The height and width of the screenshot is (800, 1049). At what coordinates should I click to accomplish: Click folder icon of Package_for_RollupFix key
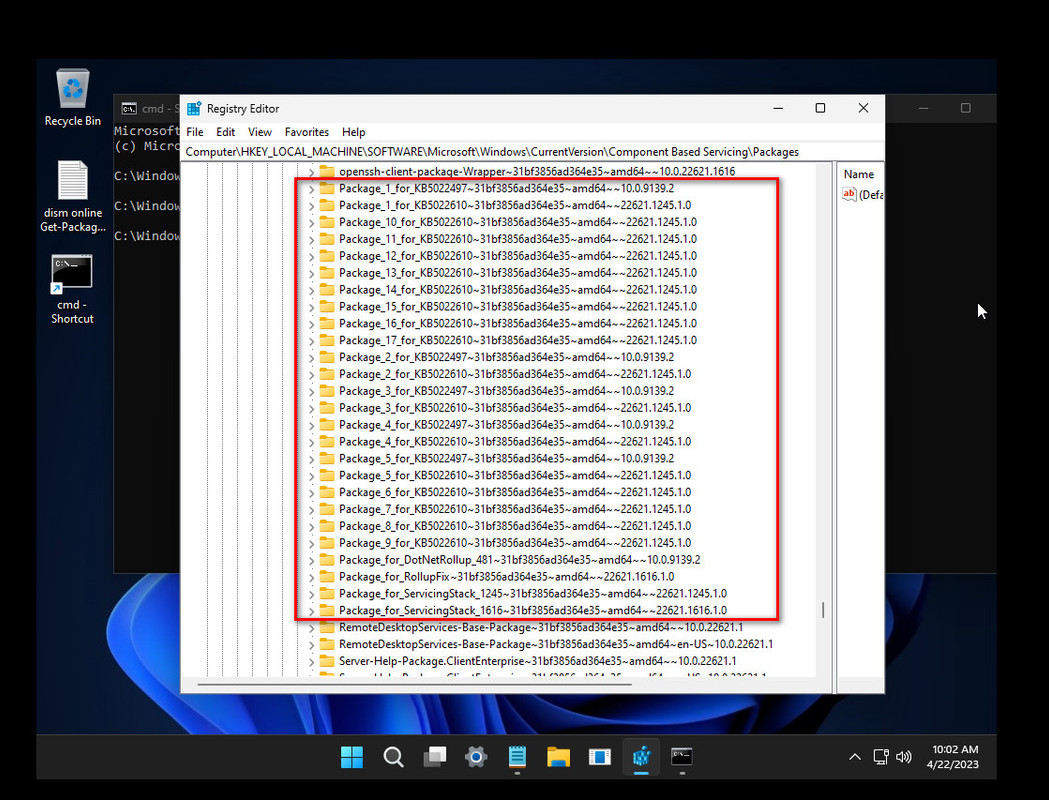326,577
